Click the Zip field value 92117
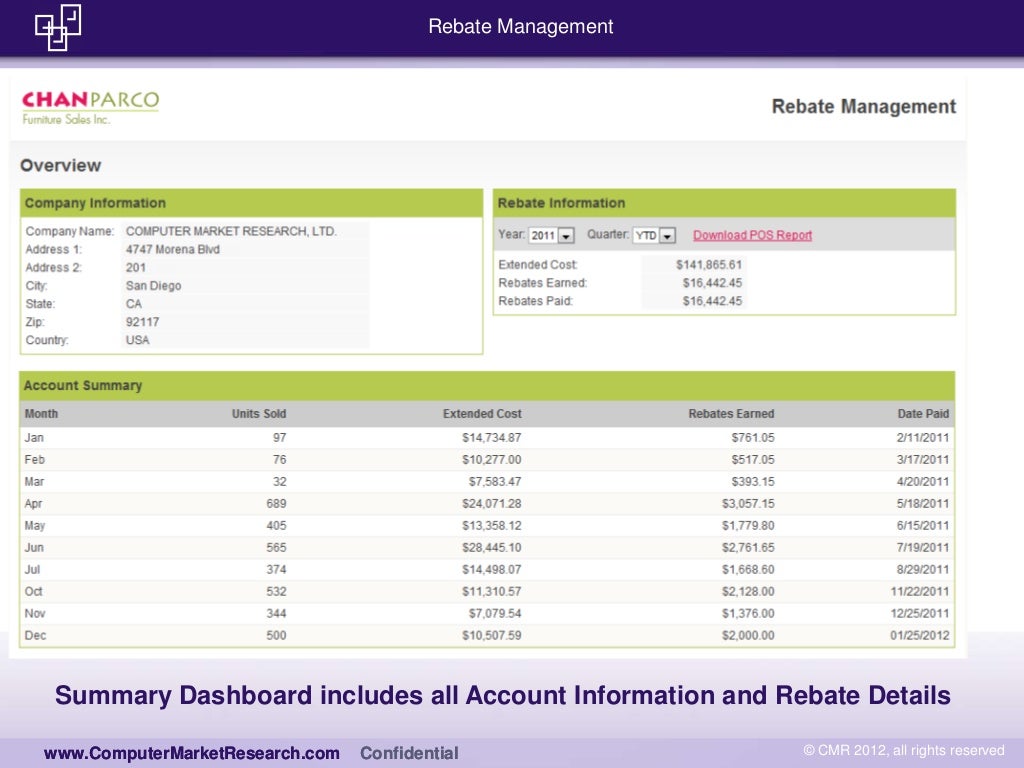Screen dimensions: 1024x768 (142, 322)
